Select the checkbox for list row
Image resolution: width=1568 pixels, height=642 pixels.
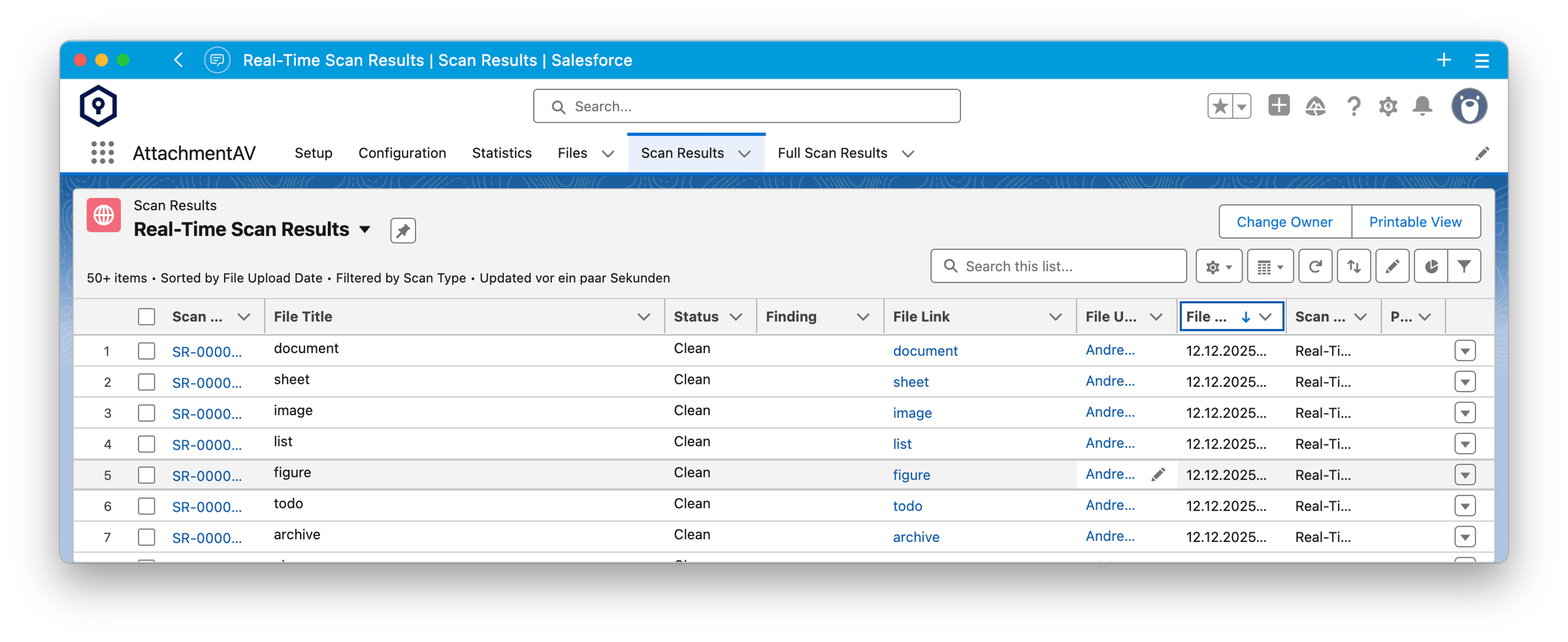pyautogui.click(x=146, y=444)
